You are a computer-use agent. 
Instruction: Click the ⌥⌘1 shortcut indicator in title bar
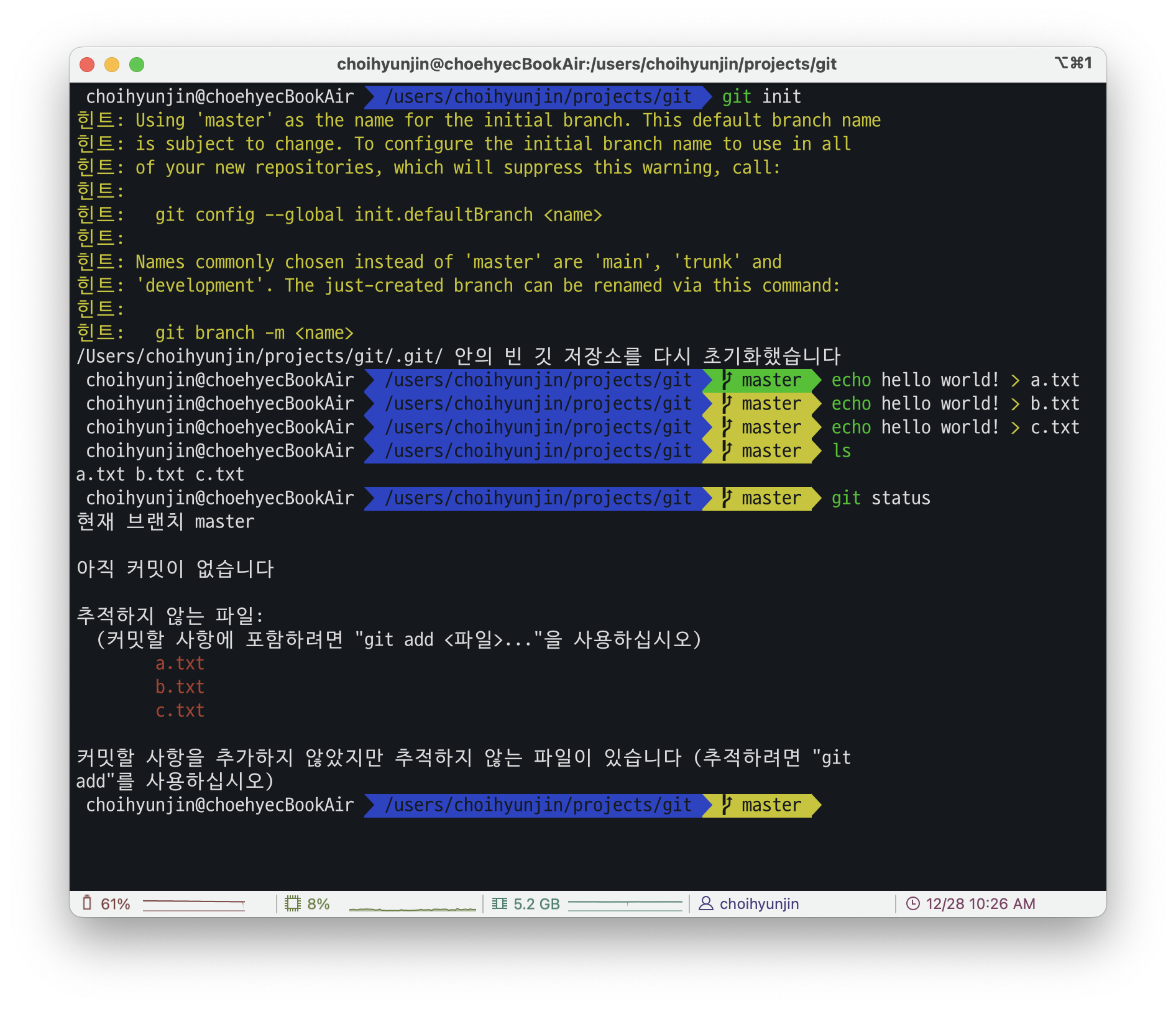[1073, 63]
